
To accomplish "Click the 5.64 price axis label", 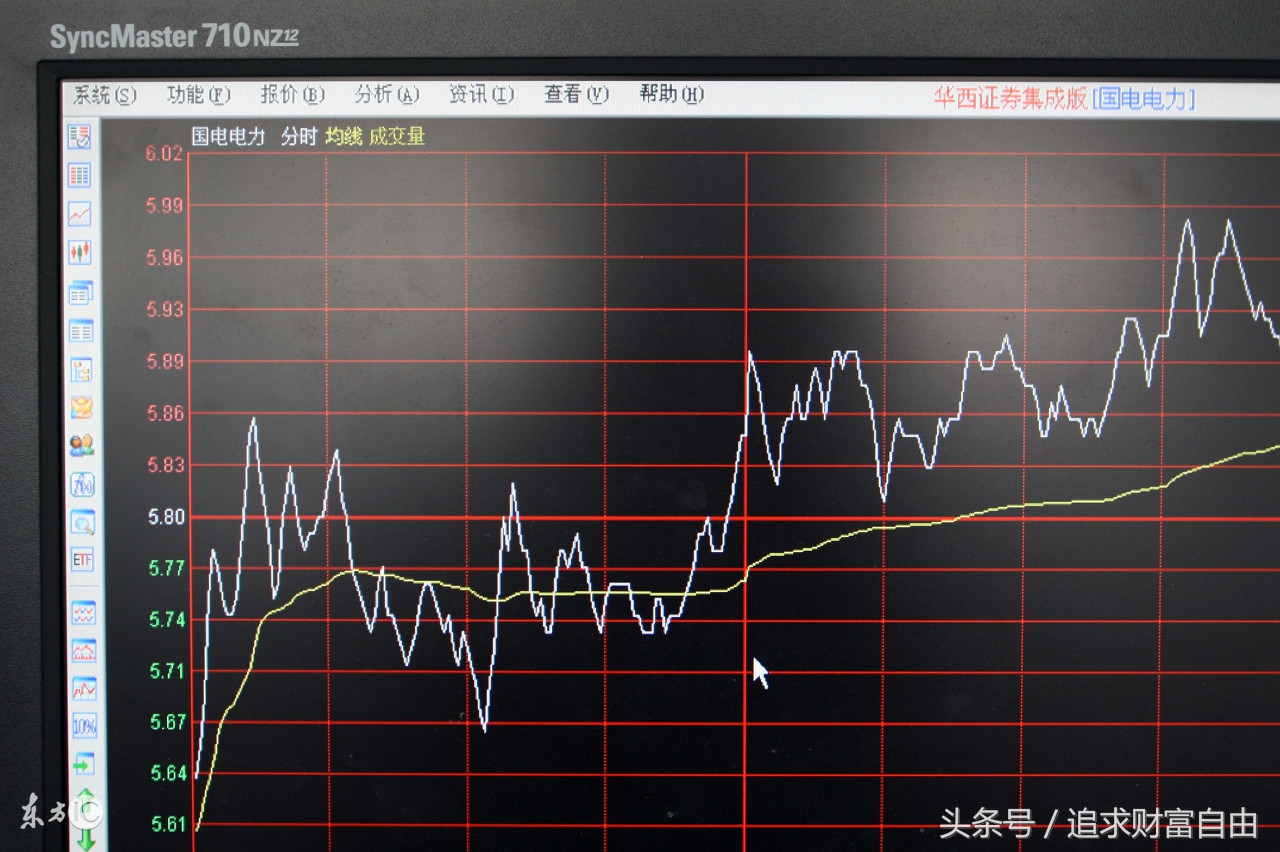I will tap(168, 773).
